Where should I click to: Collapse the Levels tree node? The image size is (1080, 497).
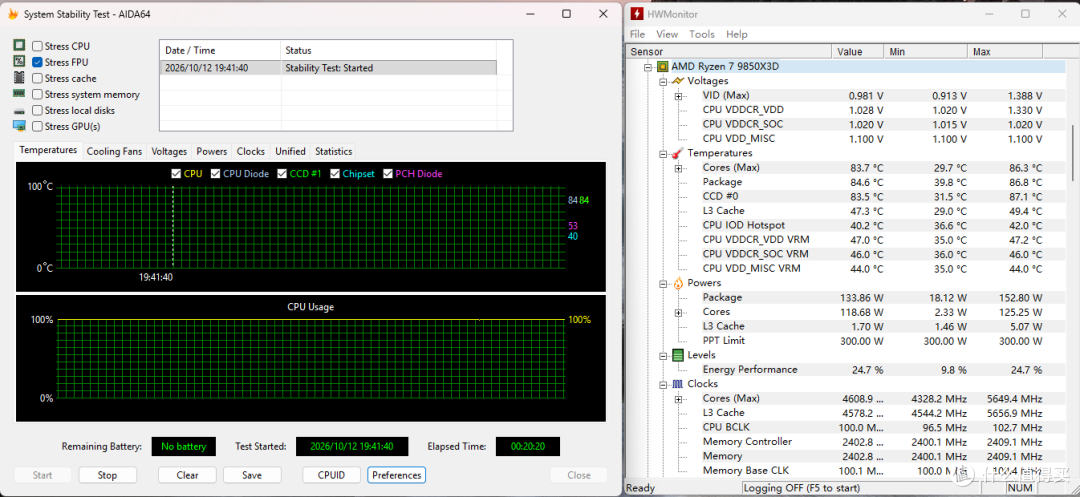click(x=663, y=355)
